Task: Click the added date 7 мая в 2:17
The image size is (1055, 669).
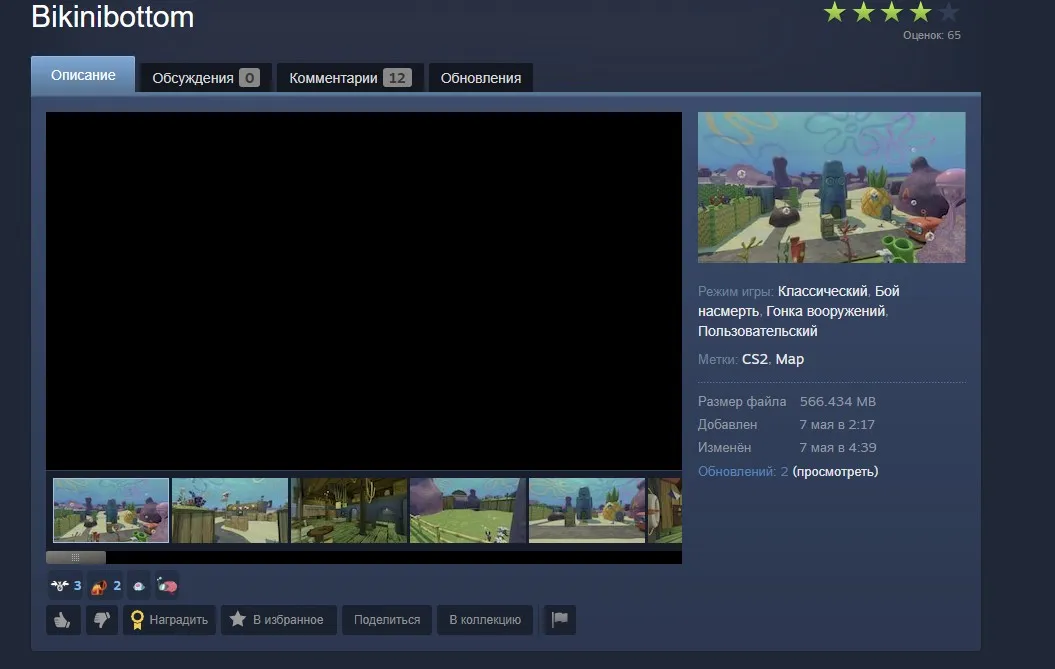Action: click(x=837, y=425)
